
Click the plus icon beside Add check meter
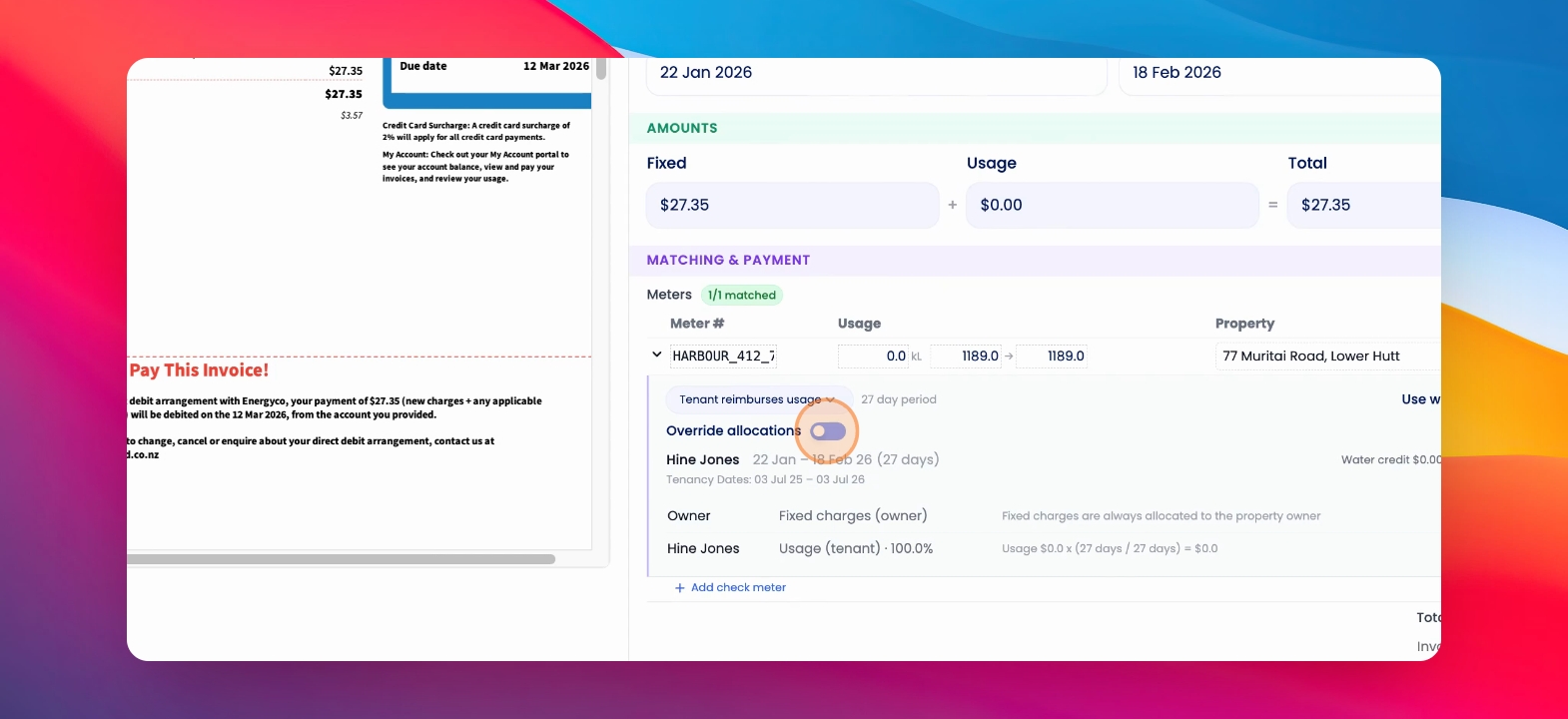click(x=680, y=588)
